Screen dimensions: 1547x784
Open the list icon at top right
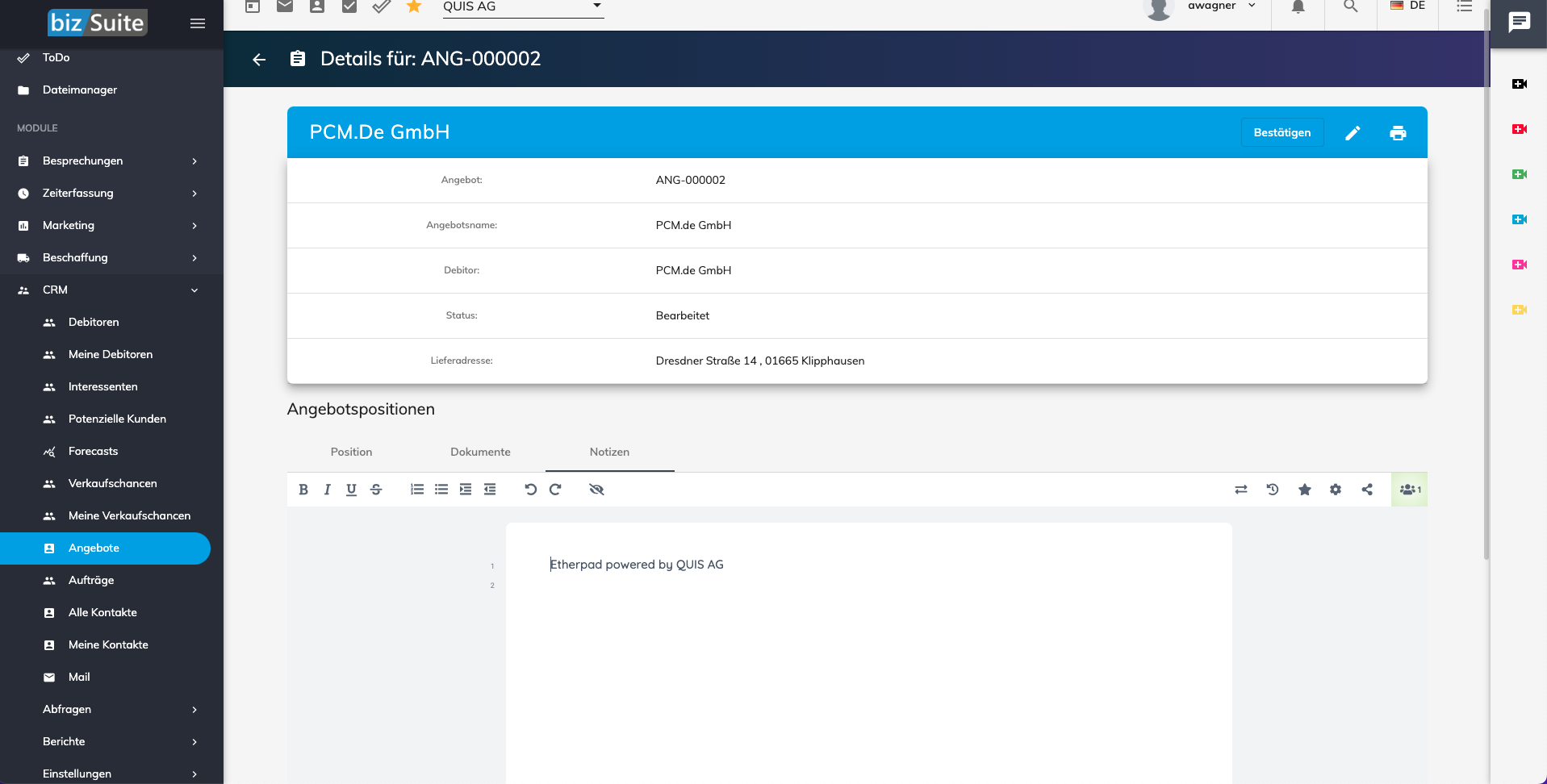click(x=1465, y=6)
